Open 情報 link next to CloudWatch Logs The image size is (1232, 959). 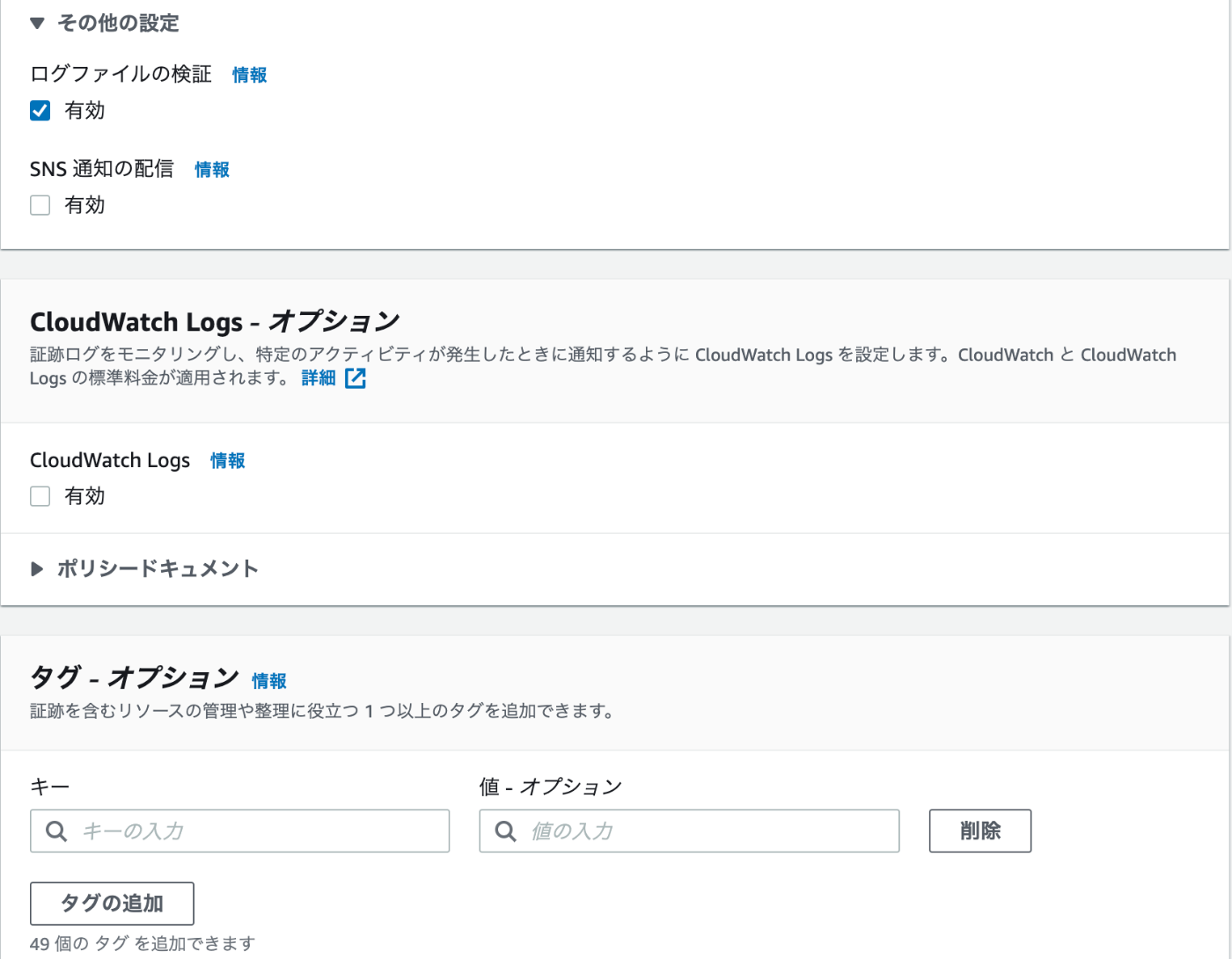228,460
